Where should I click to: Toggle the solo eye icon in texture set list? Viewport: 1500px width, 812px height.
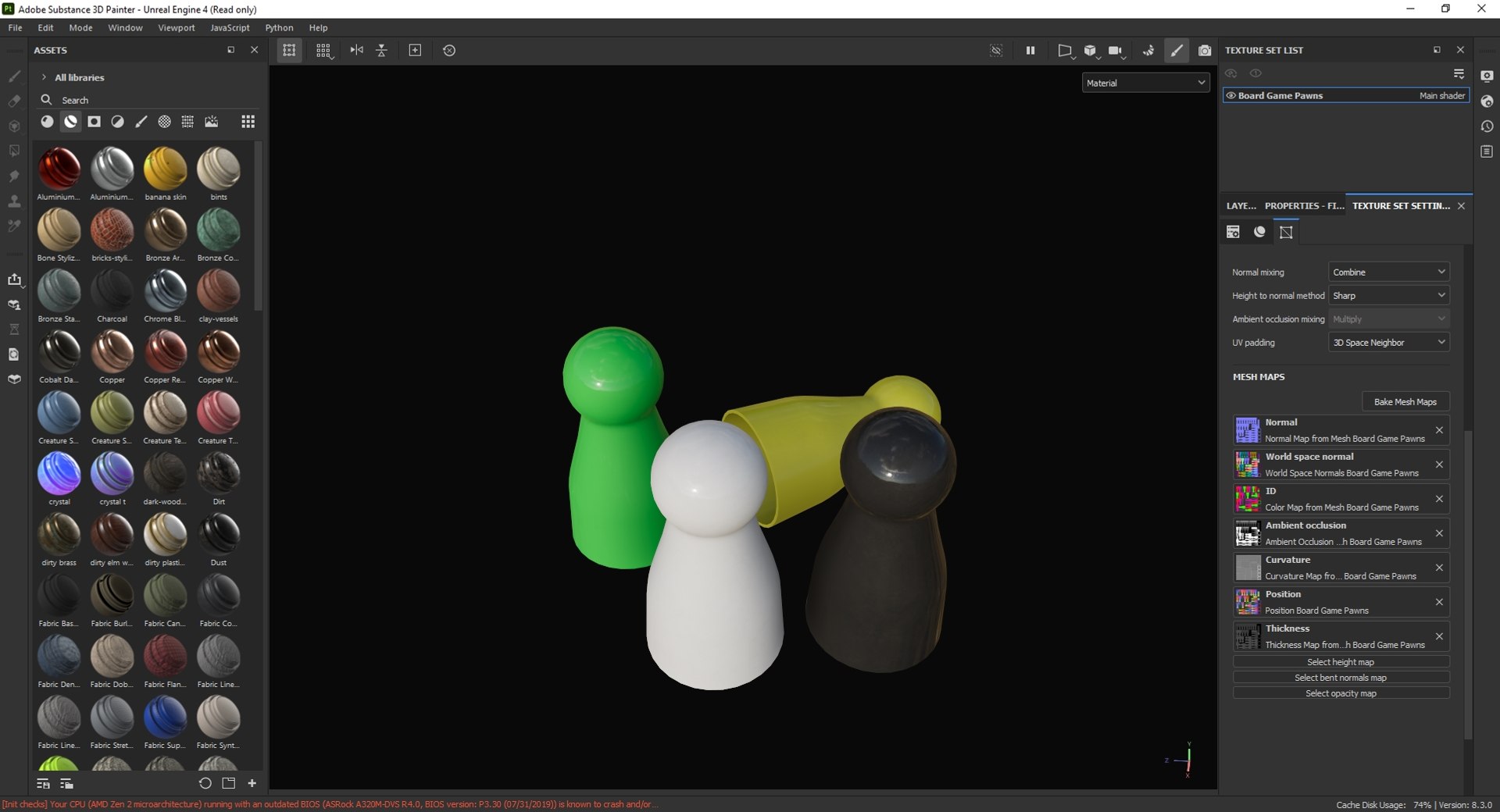click(x=1255, y=73)
